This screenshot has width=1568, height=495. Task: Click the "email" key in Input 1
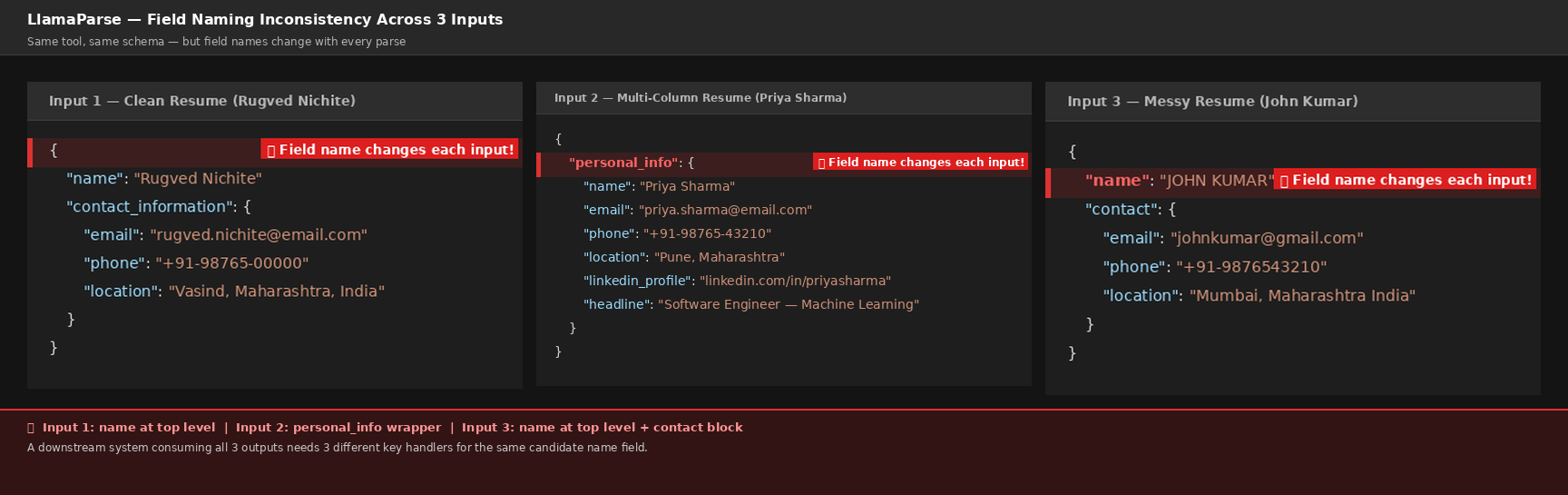tap(113, 235)
